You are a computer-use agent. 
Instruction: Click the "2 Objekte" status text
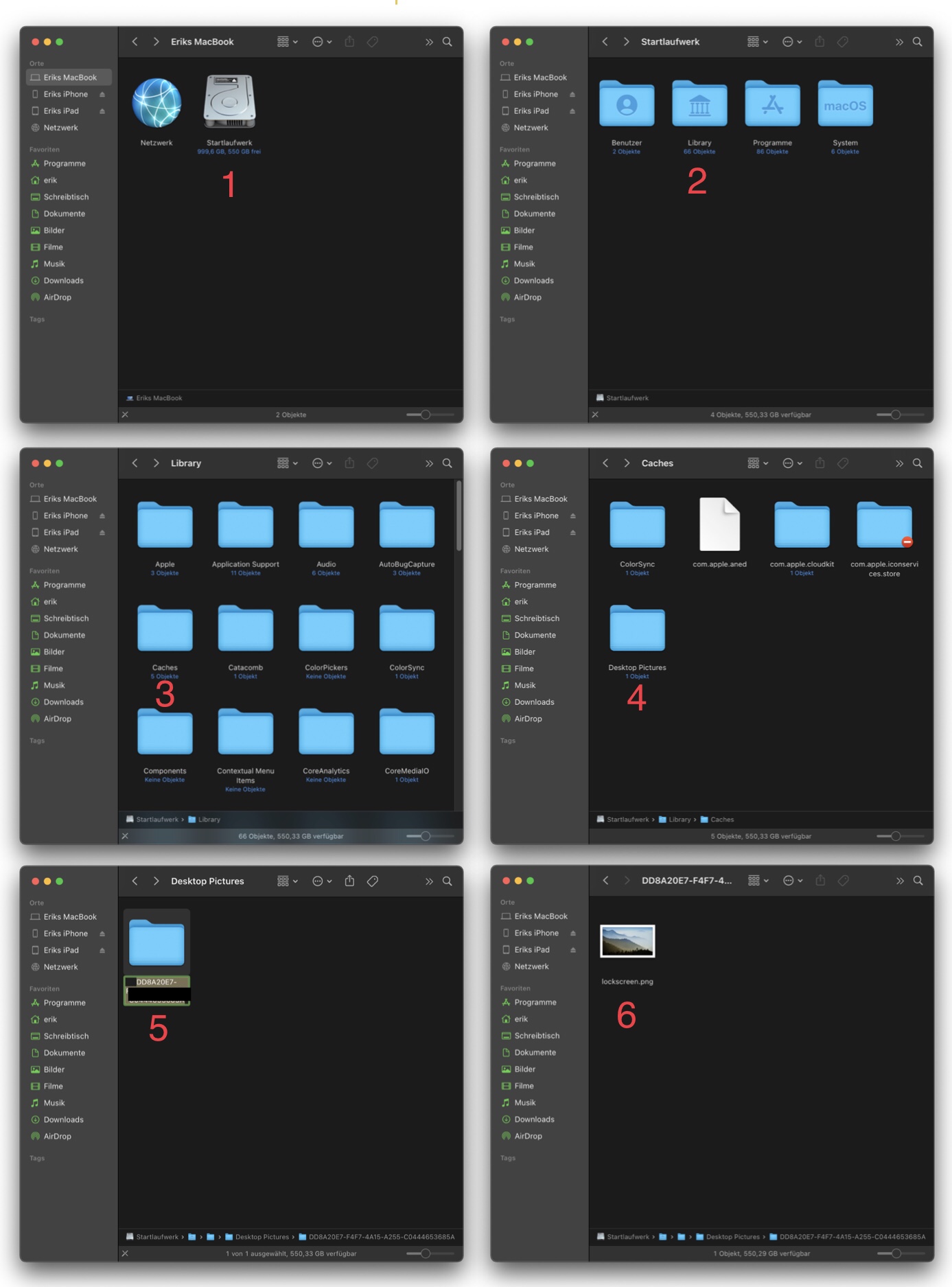(291, 415)
